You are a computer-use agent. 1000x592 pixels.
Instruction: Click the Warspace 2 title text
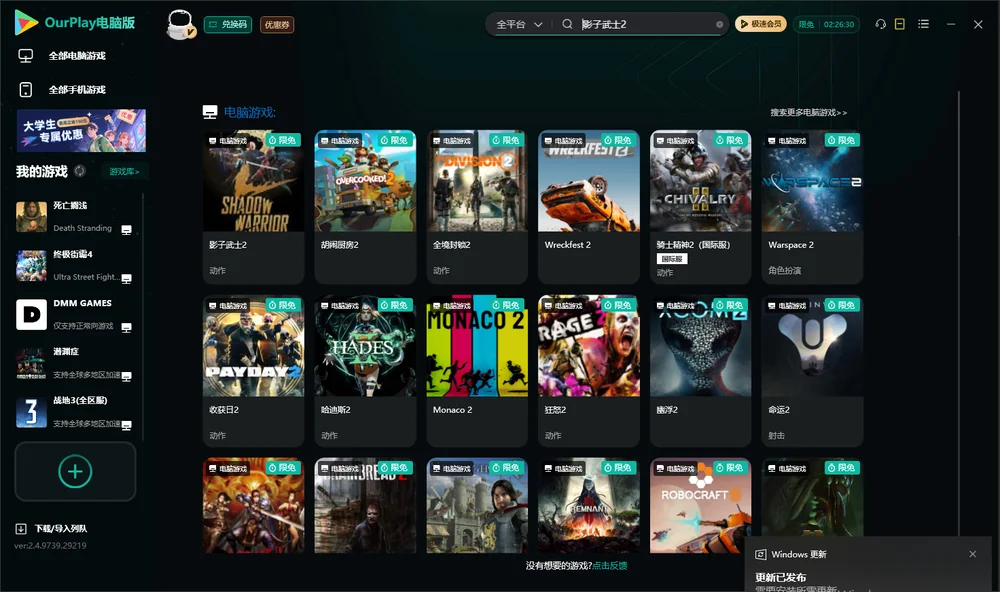791,245
